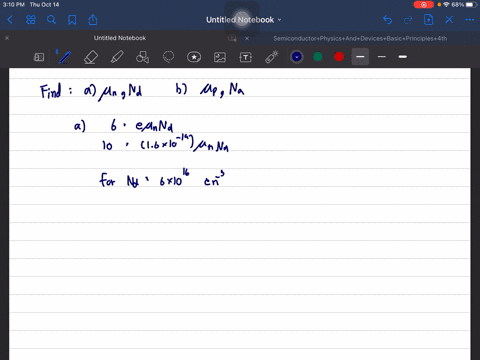Close the Semiconductor Physics tab

247,38
